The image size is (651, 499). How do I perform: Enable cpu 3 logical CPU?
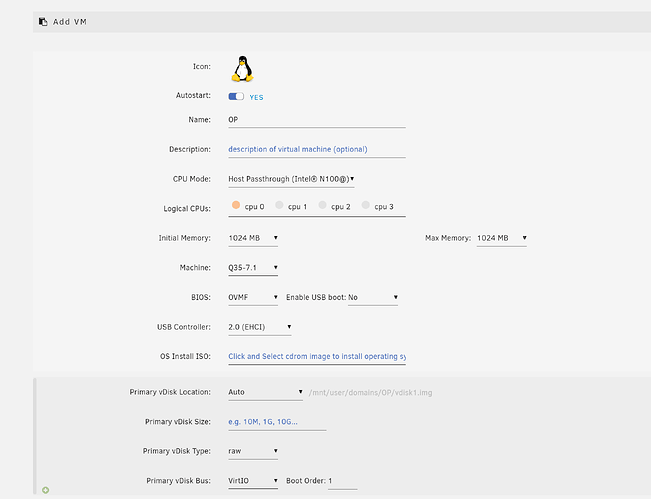pyautogui.click(x=366, y=206)
